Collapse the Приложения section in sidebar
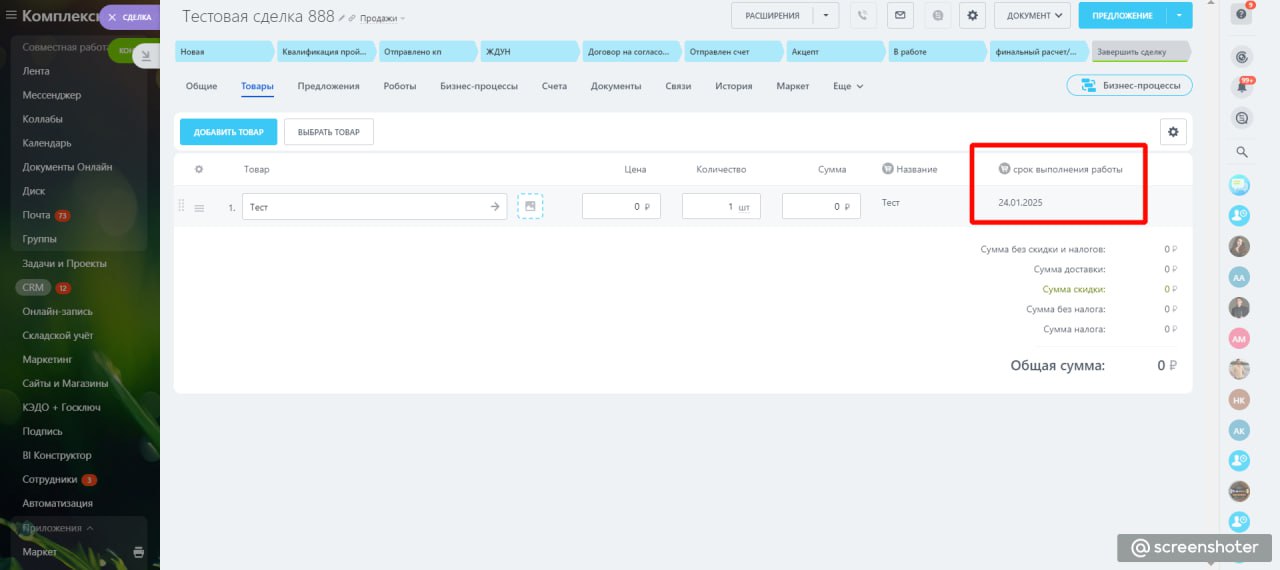 point(58,528)
